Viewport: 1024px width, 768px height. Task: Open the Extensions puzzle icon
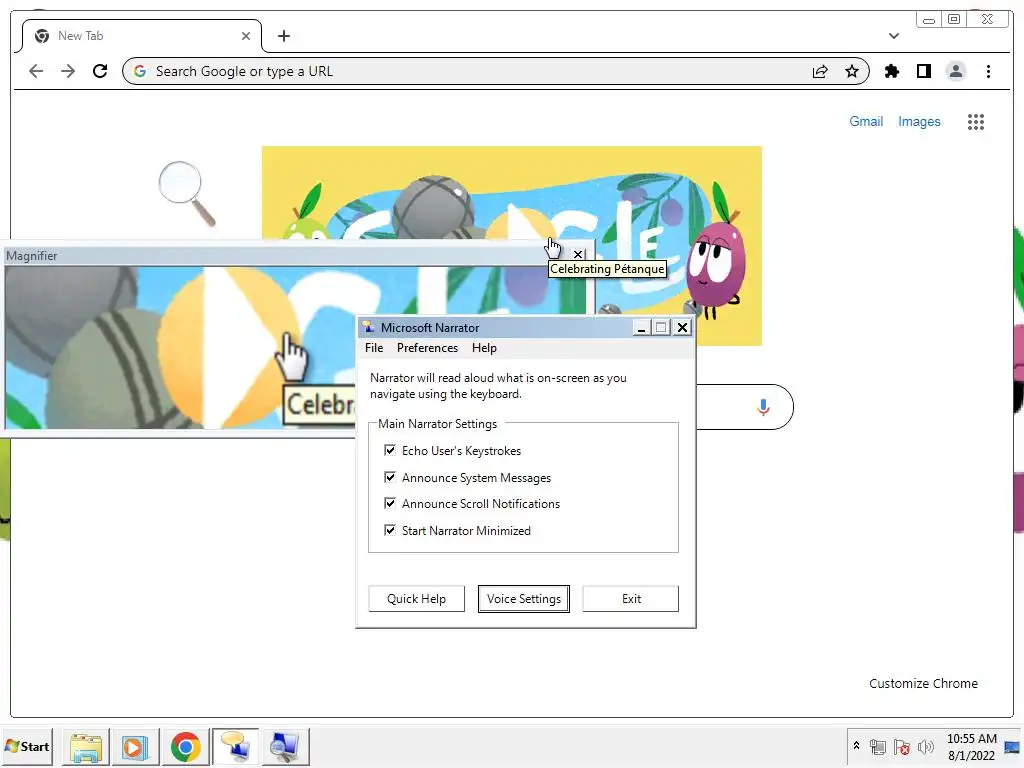pyautogui.click(x=891, y=71)
